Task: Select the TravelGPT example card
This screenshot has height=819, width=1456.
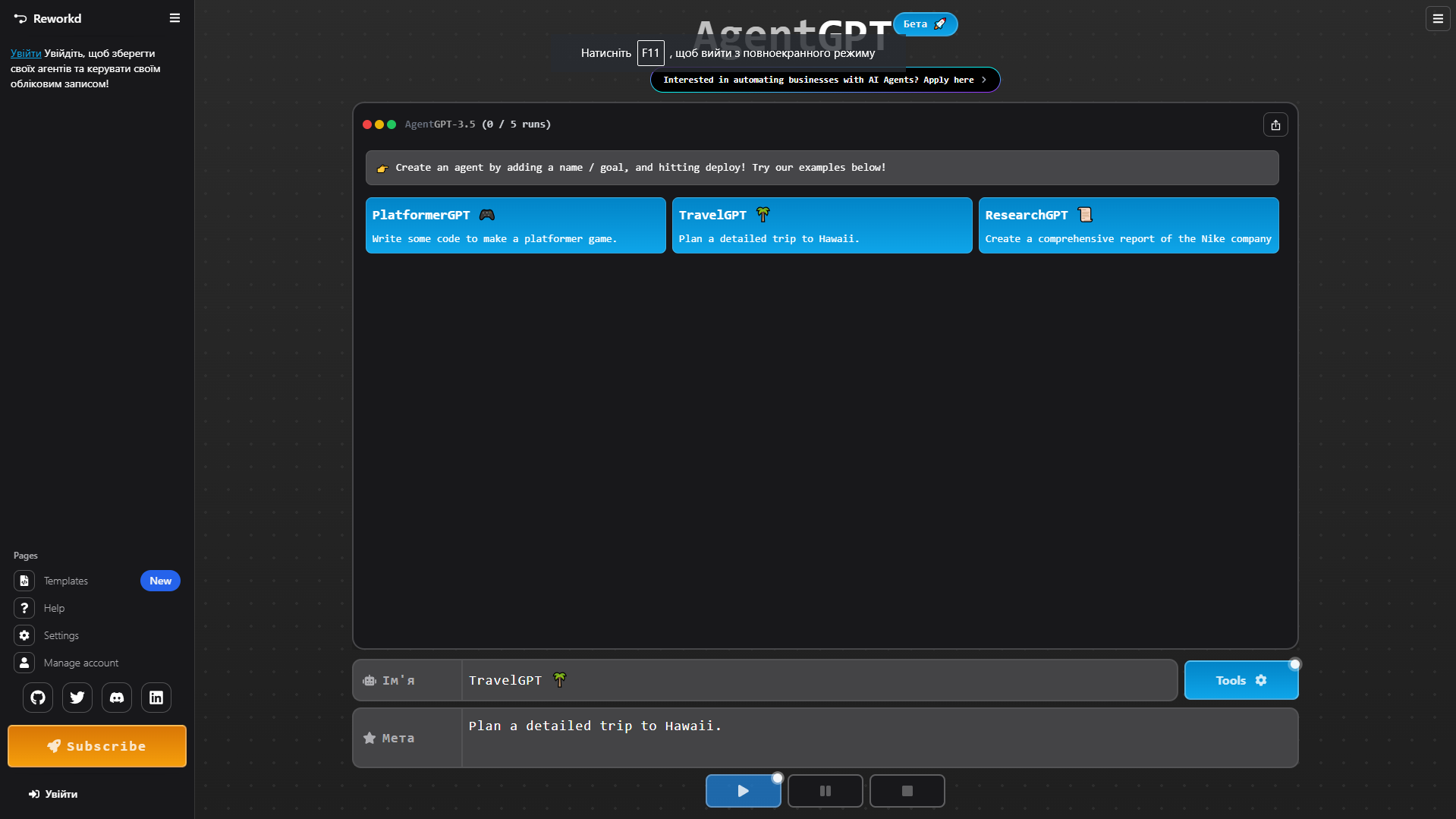Action: [x=822, y=225]
